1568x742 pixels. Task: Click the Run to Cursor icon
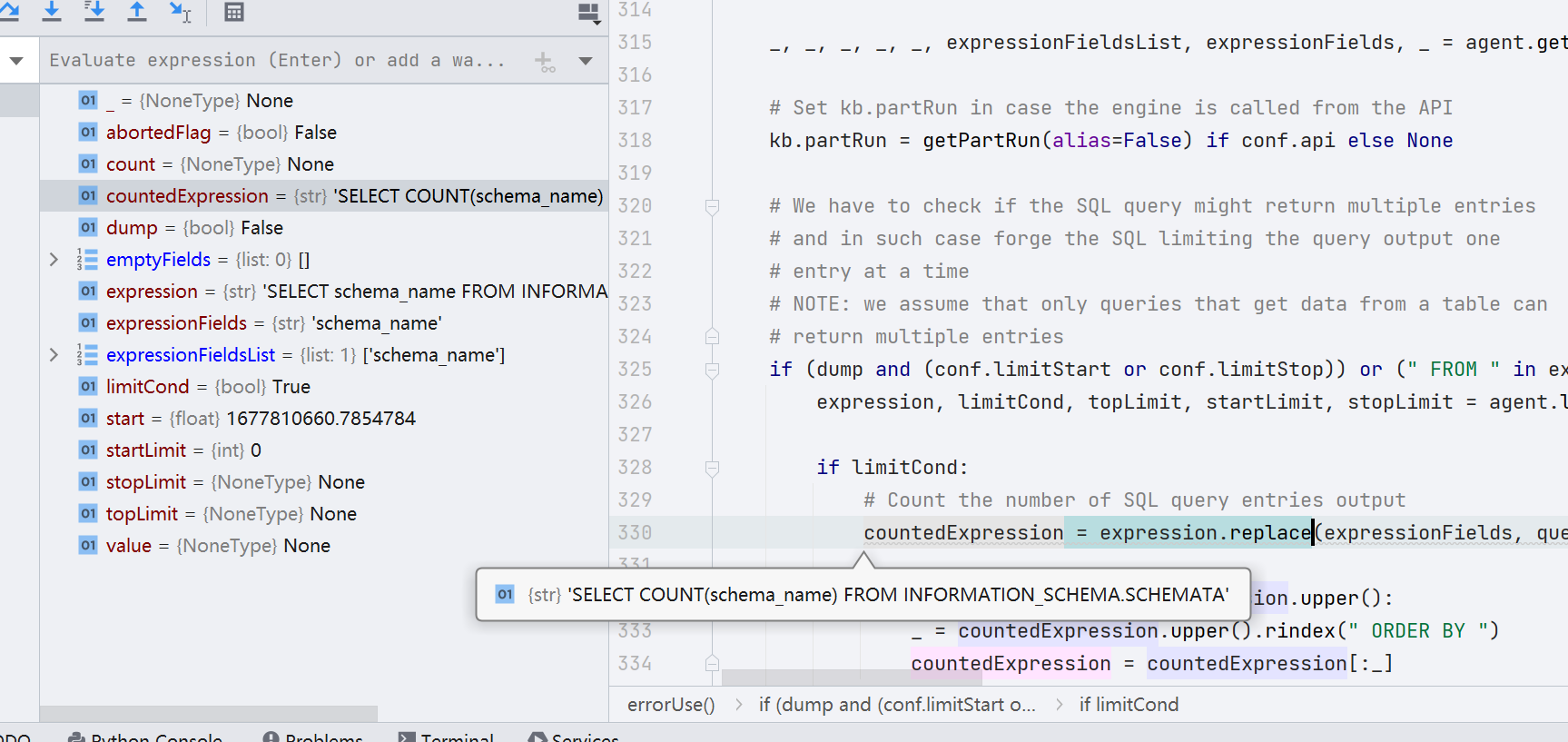(x=179, y=11)
